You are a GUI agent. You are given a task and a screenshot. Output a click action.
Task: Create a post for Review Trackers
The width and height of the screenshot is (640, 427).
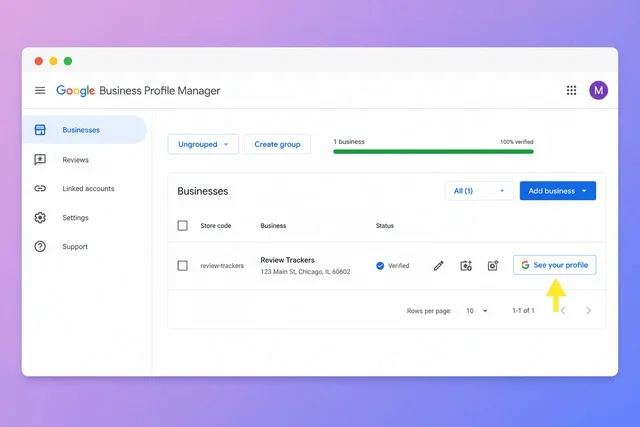pyautogui.click(x=466, y=266)
